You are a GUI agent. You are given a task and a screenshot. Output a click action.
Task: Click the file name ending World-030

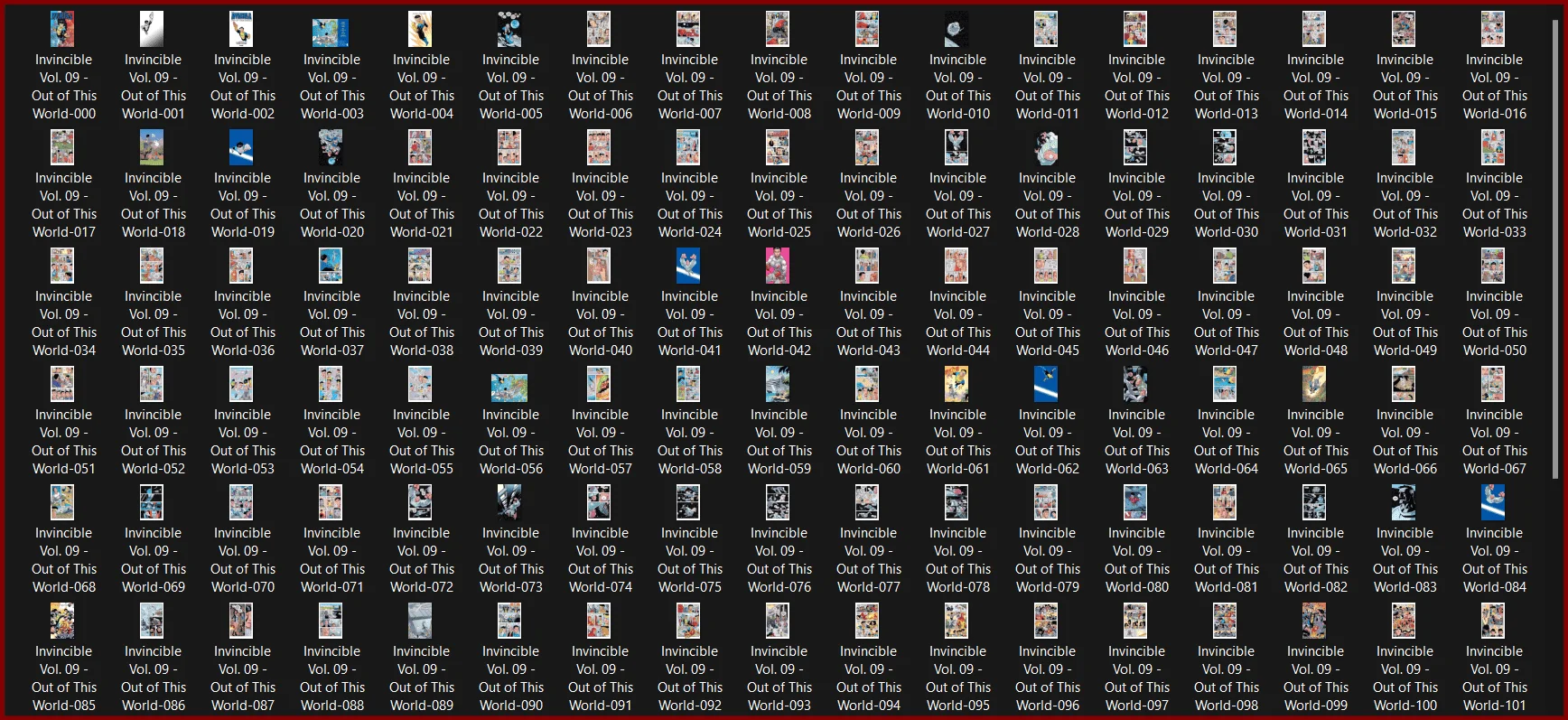[x=1227, y=205]
